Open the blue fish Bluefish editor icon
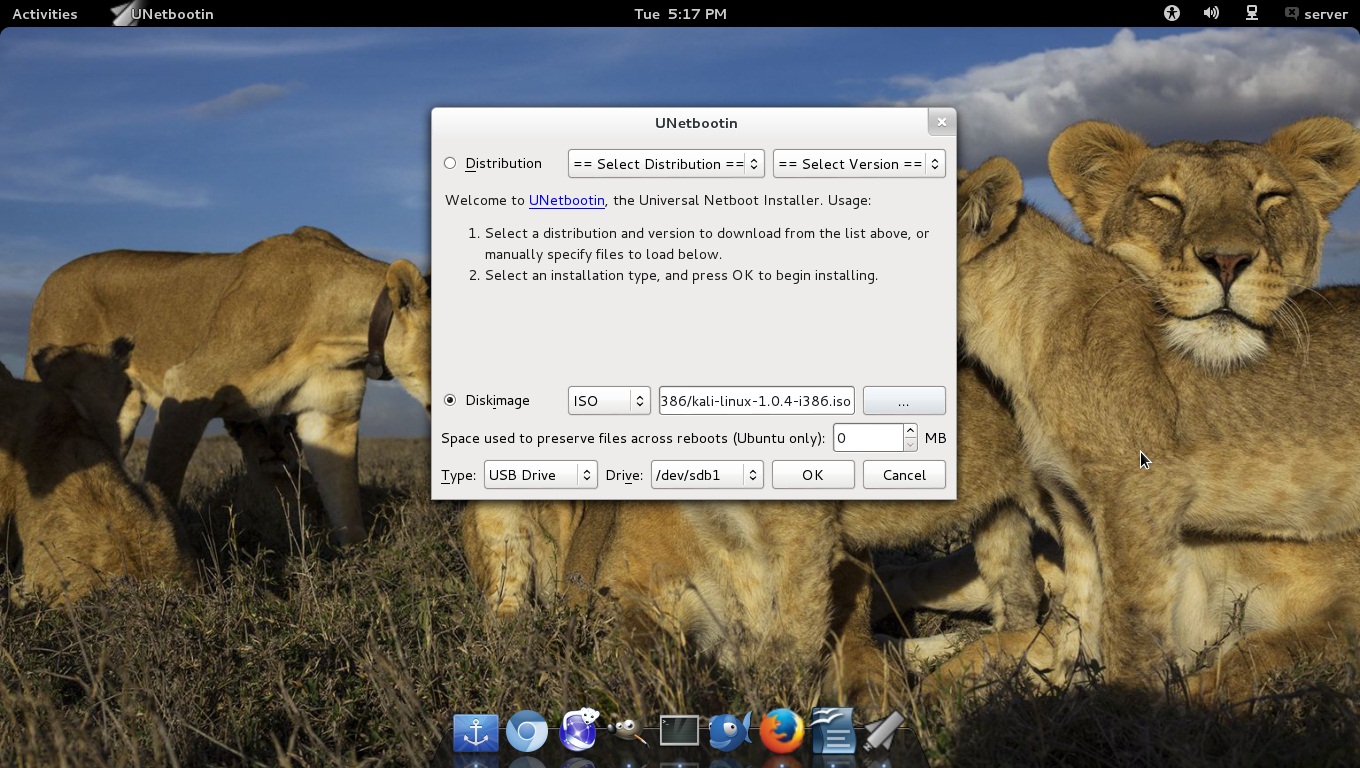Viewport: 1360px width, 768px height. point(730,732)
